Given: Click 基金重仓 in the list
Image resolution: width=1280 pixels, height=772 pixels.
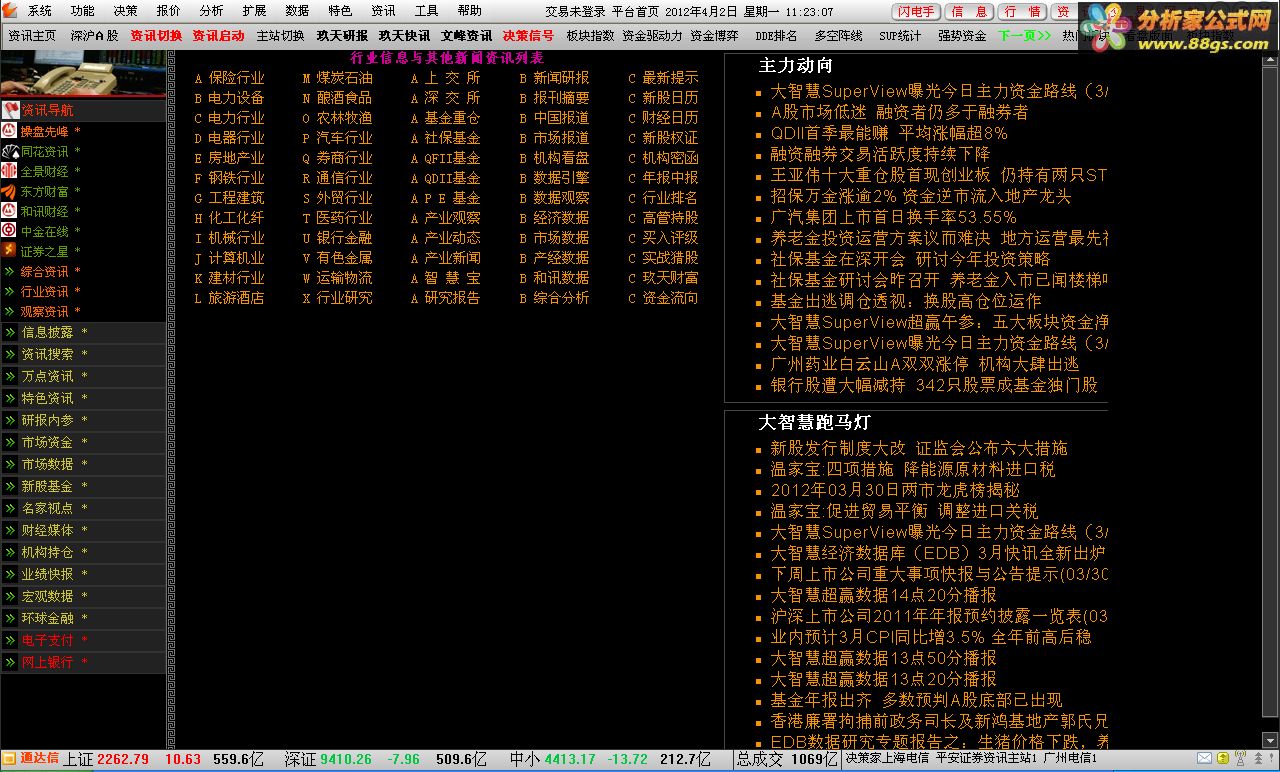Looking at the screenshot, I should [x=452, y=118].
